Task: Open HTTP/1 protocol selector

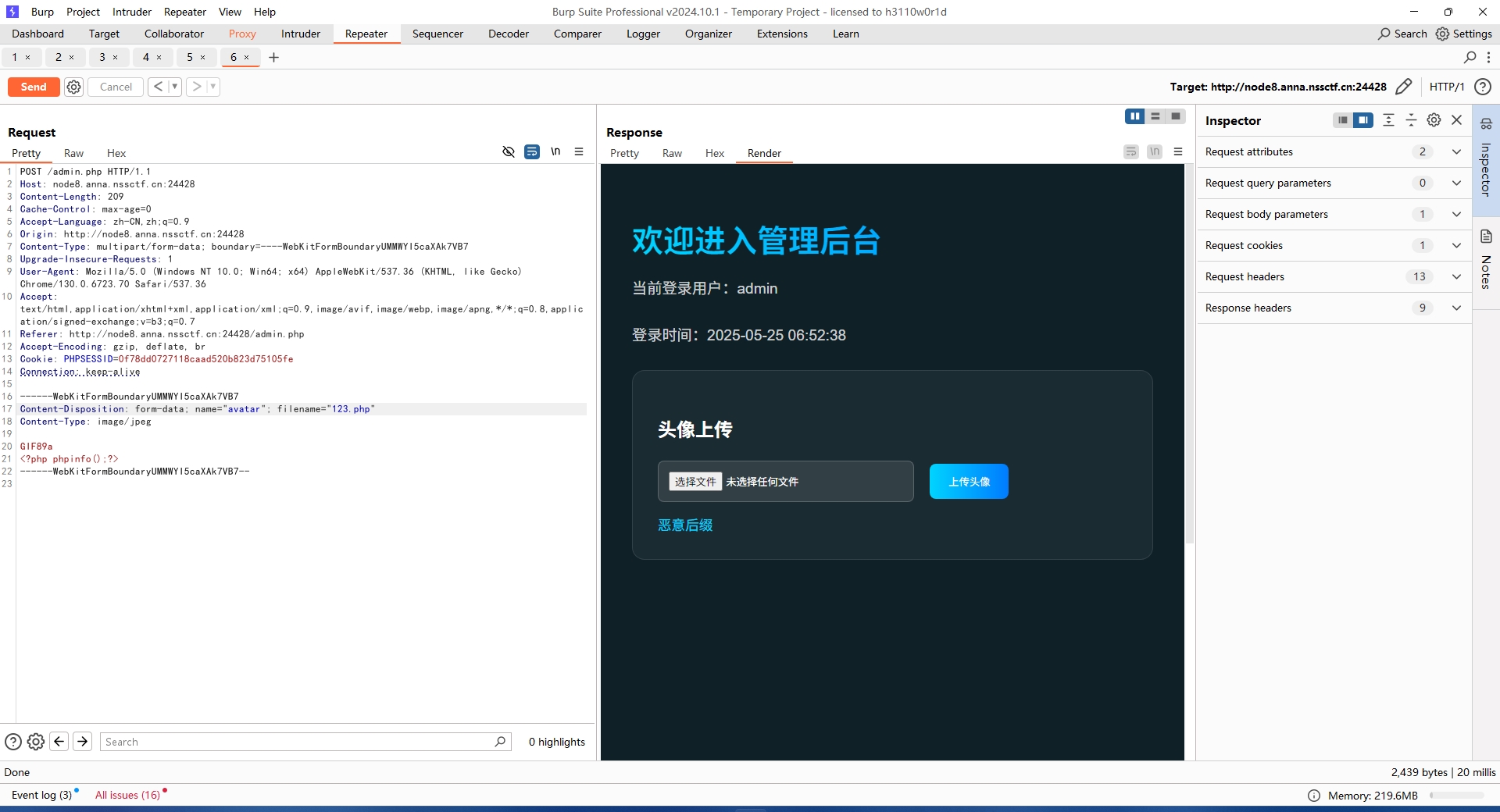Action: point(1447,87)
